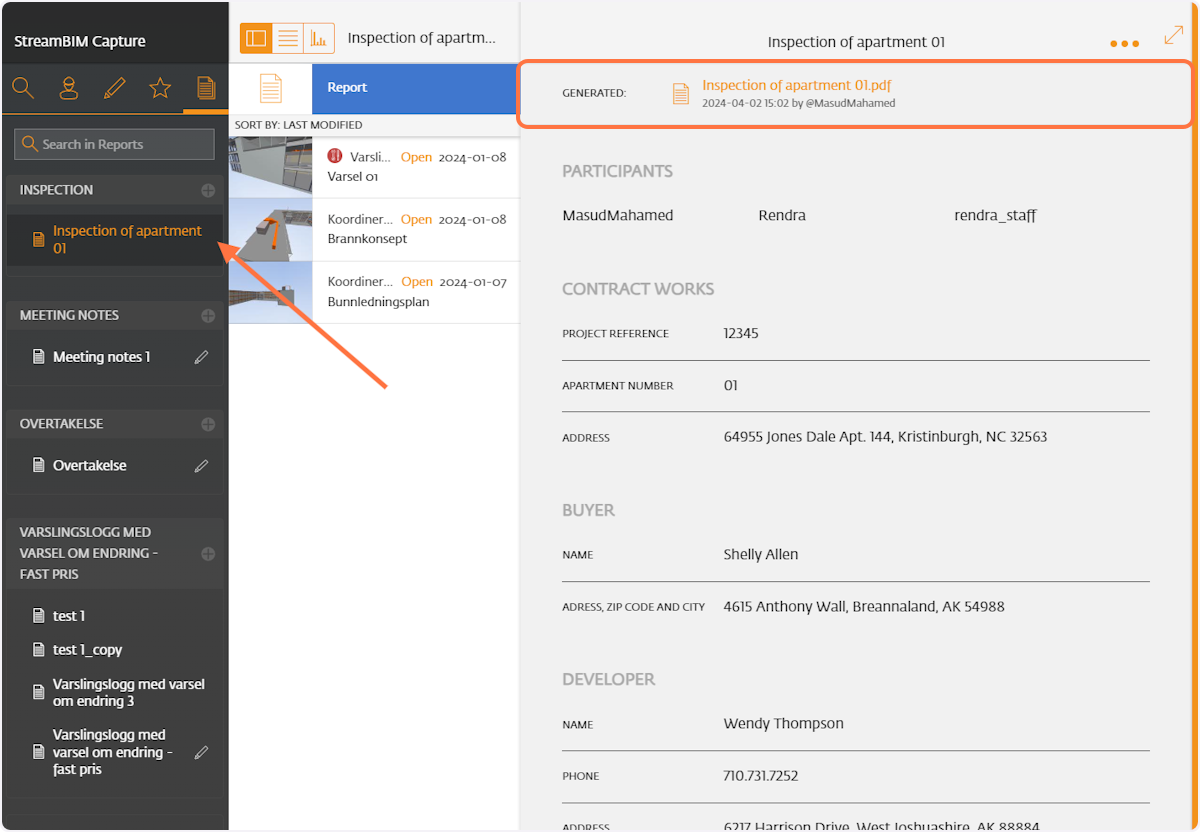Edit Overtakelse pencil icon

(202, 465)
